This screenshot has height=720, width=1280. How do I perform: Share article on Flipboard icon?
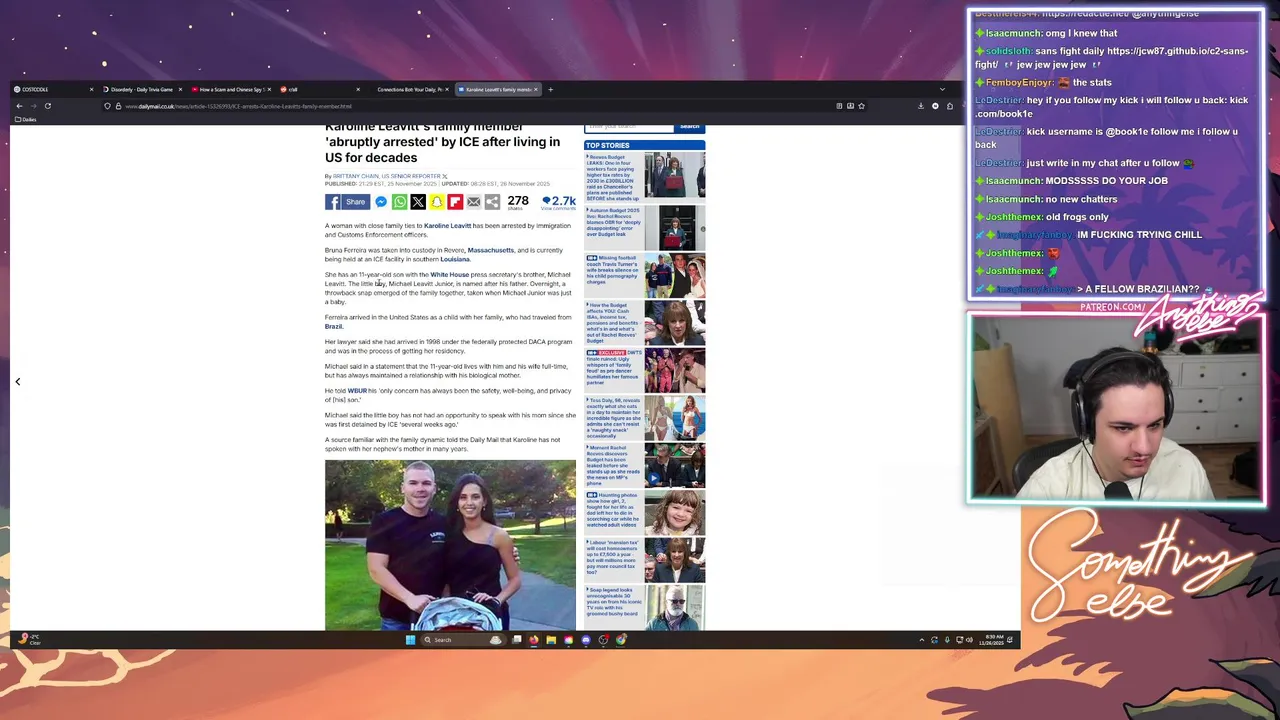point(455,202)
